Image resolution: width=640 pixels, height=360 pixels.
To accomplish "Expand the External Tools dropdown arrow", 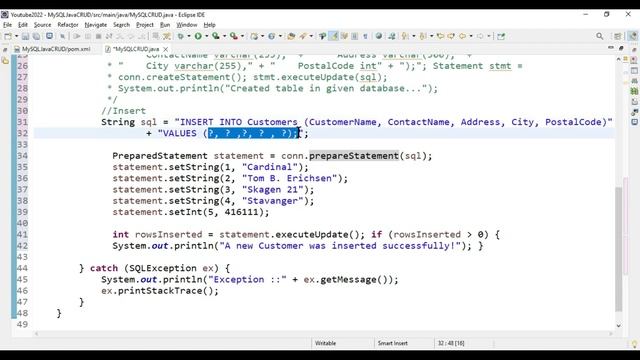I will pyautogui.click(x=242, y=36).
